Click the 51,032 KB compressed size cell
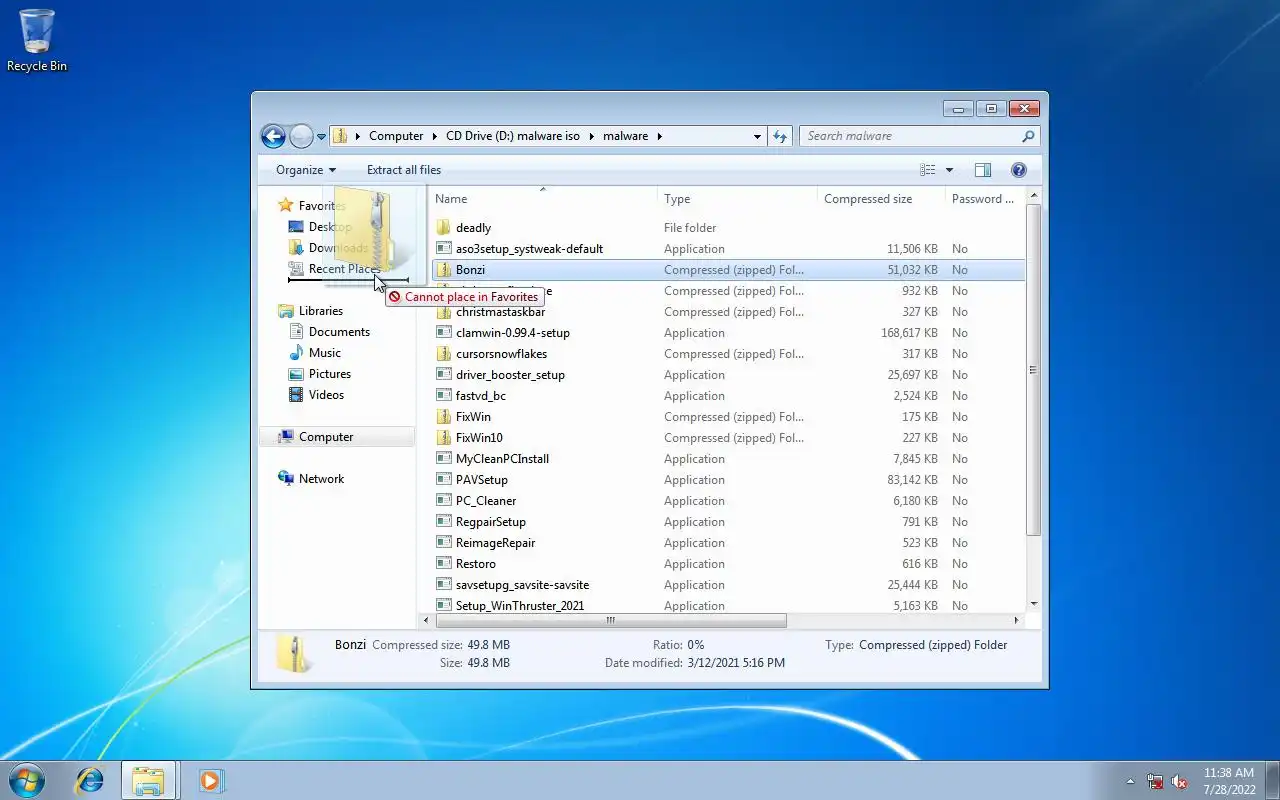The width and height of the screenshot is (1280, 800). [912, 270]
